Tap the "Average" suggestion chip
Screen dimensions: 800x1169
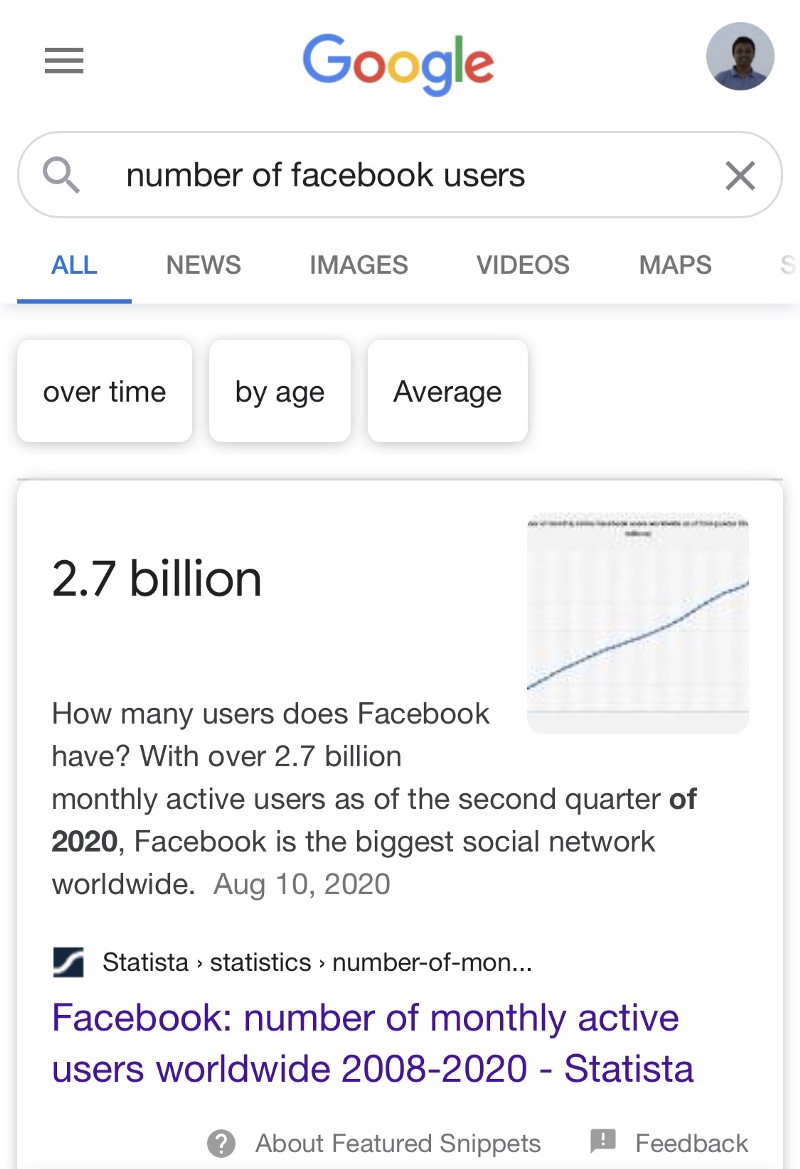pos(447,391)
